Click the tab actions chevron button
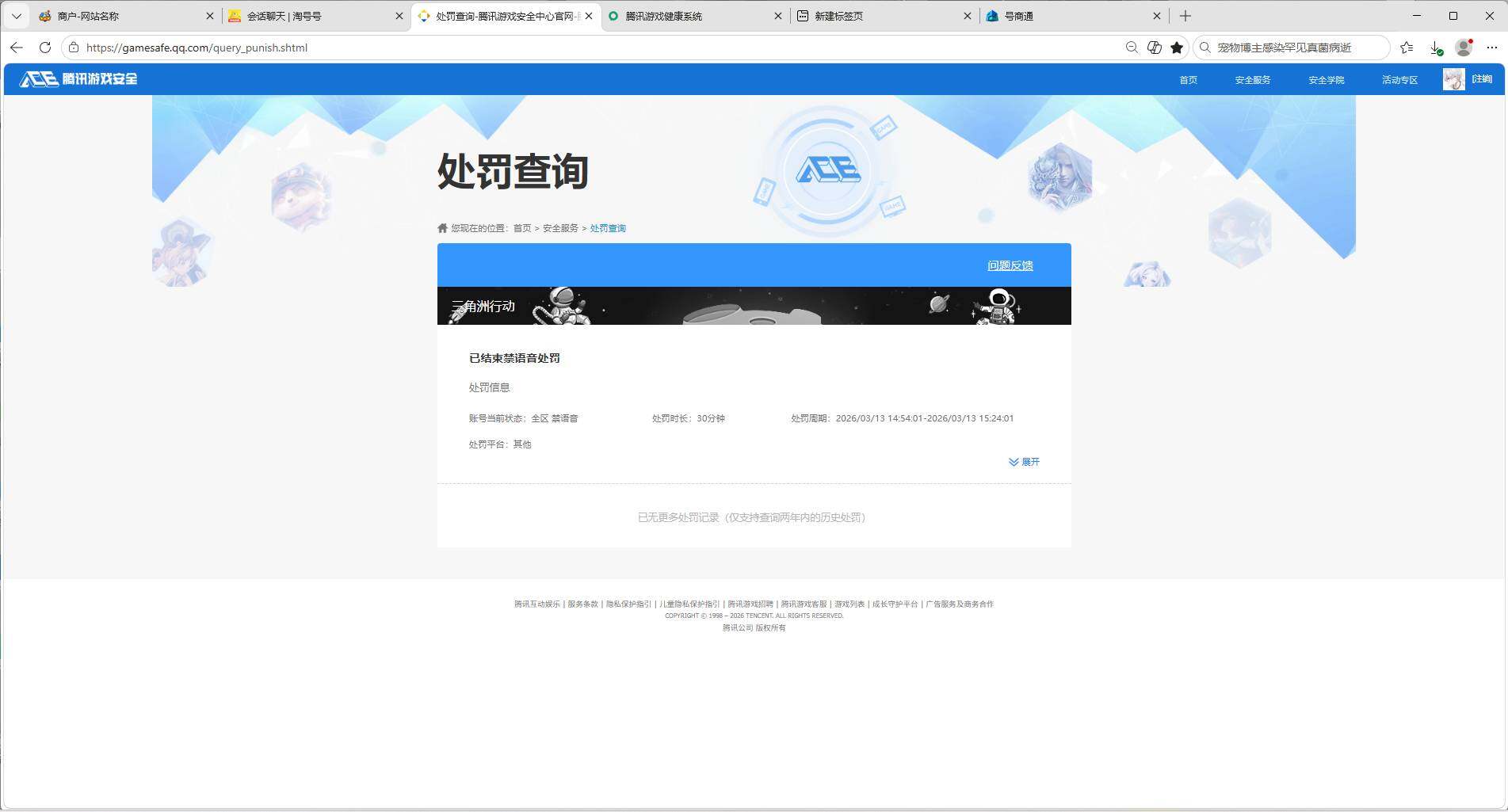This screenshot has width=1508, height=812. [x=16, y=16]
